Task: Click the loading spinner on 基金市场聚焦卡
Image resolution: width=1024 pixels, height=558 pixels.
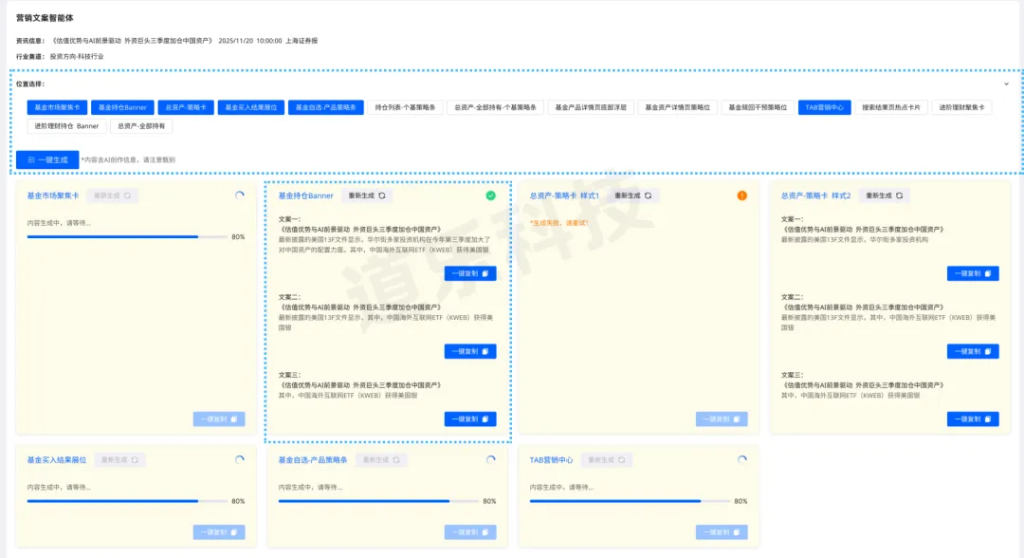Action: (x=238, y=196)
